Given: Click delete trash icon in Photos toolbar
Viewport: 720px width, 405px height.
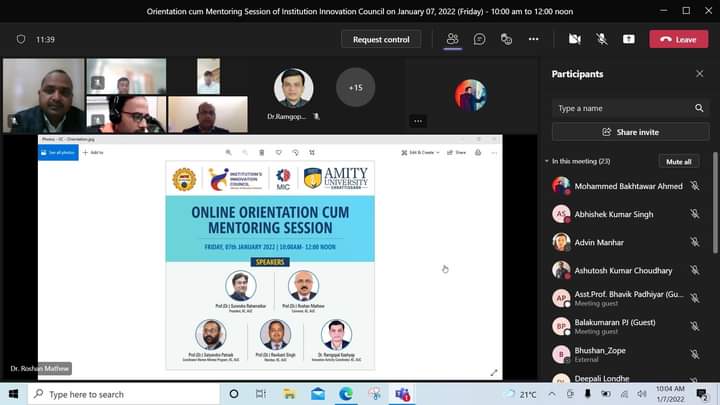Looking at the screenshot, I should point(262,152).
